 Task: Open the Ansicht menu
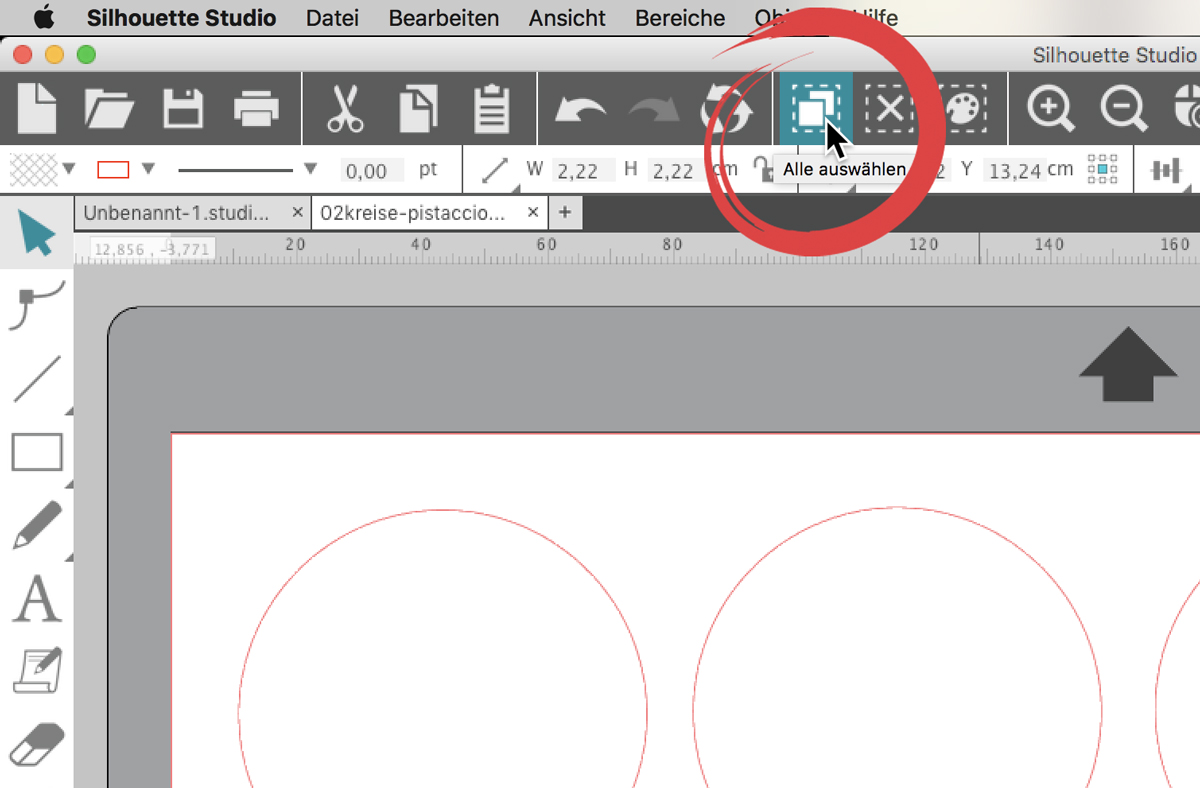tap(567, 18)
